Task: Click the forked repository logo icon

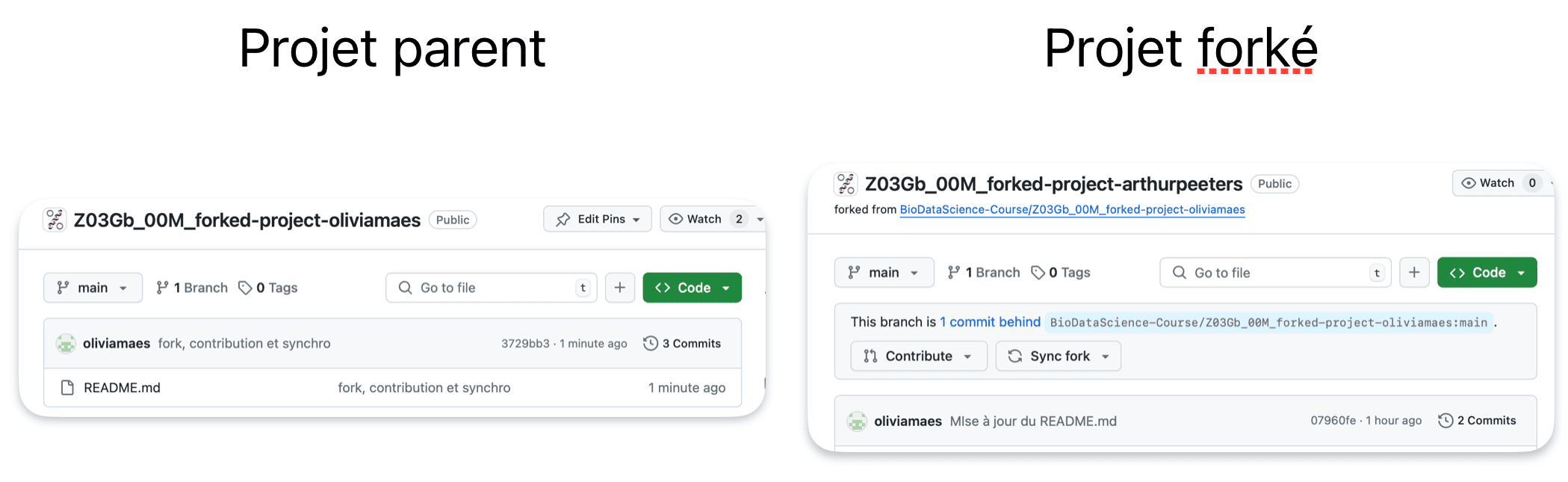Action: (846, 184)
